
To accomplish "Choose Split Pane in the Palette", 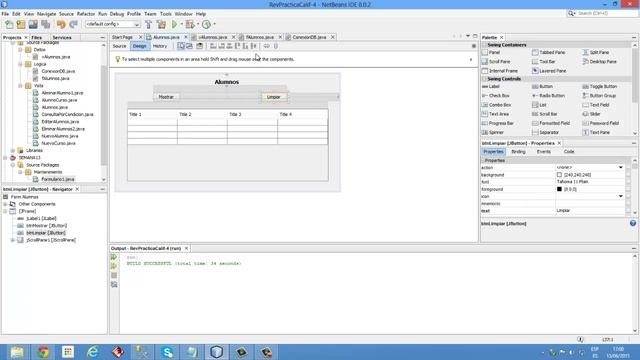I will pyautogui.click(x=596, y=53).
